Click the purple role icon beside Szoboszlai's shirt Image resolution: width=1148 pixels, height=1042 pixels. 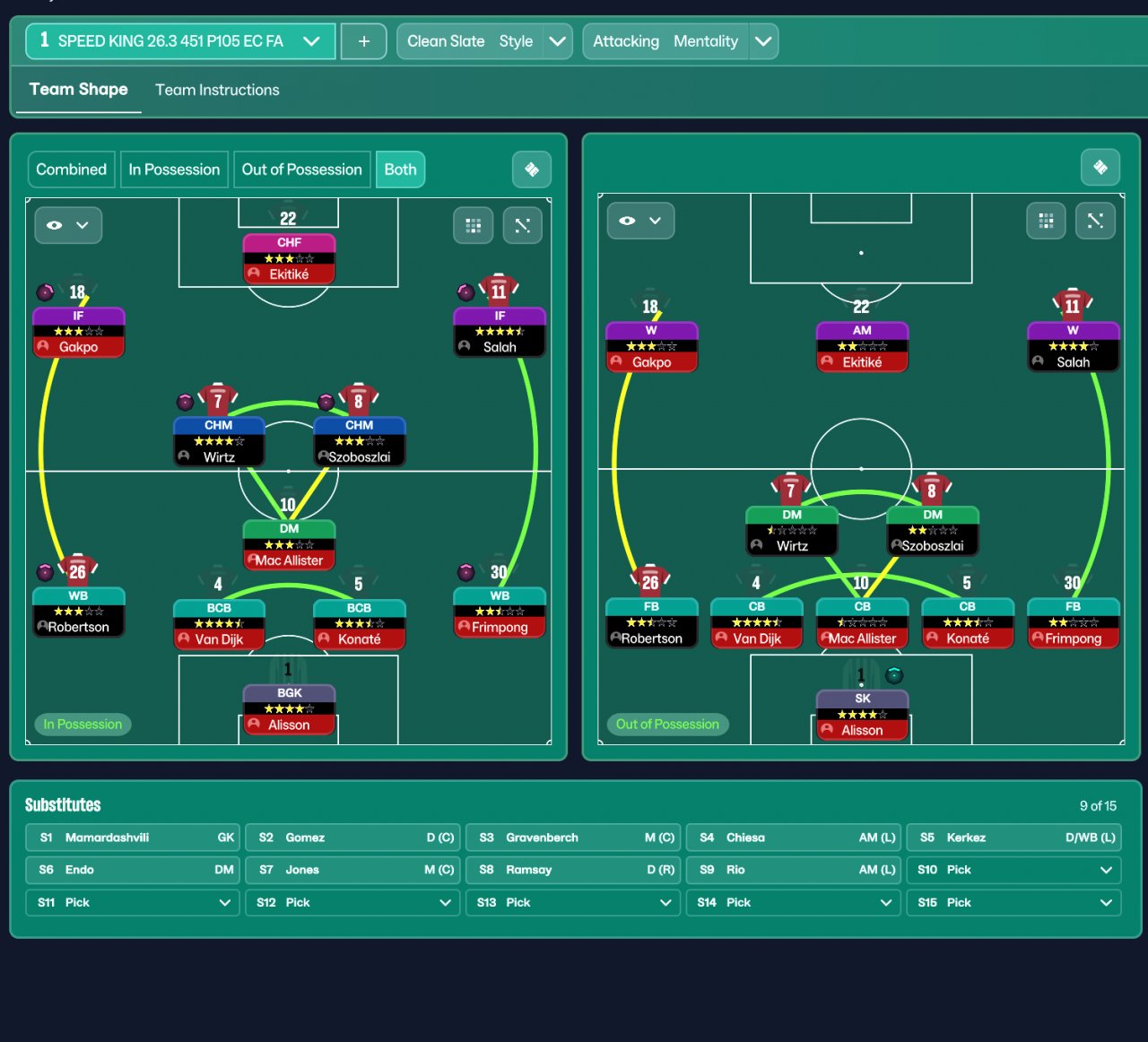pyautogui.click(x=326, y=402)
